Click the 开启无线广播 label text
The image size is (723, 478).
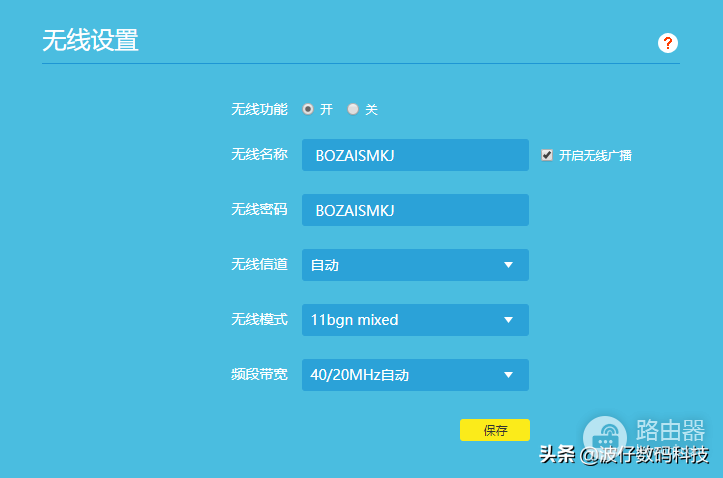(595, 156)
